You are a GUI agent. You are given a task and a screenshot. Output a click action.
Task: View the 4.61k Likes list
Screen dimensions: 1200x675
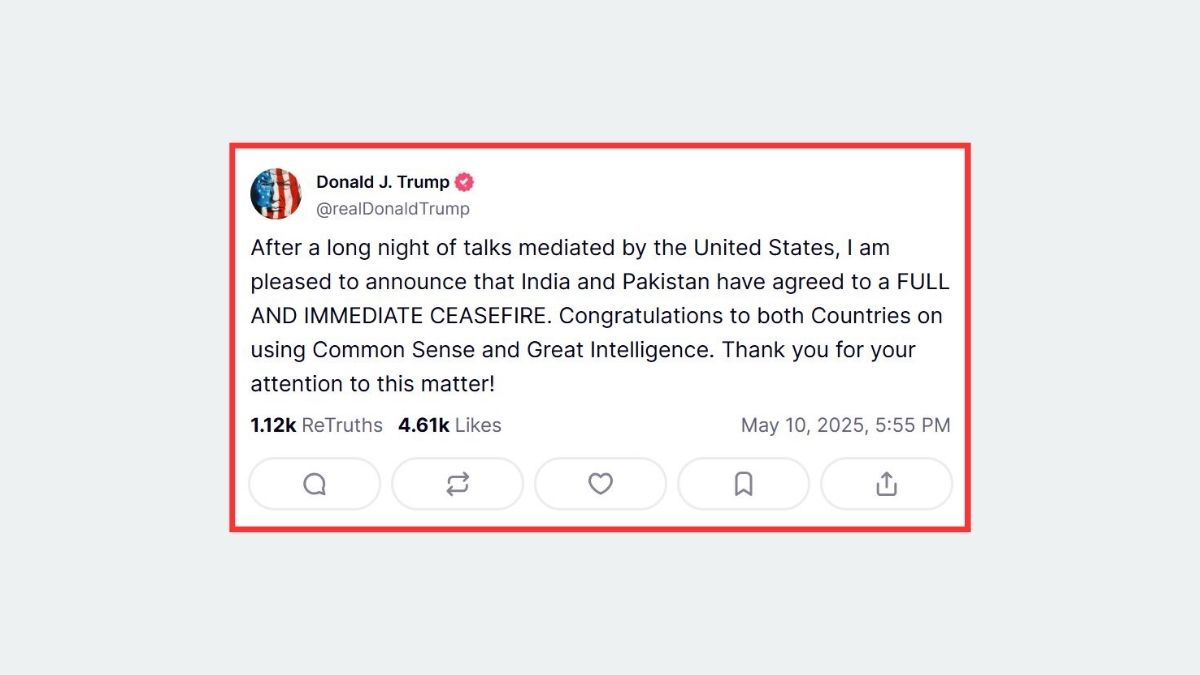pyautogui.click(x=450, y=425)
